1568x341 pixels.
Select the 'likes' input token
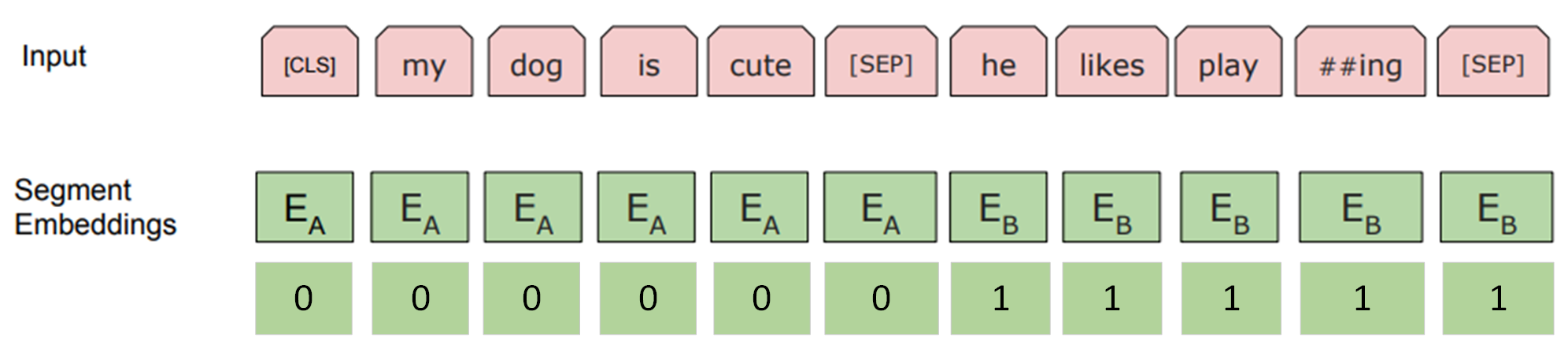(1111, 62)
